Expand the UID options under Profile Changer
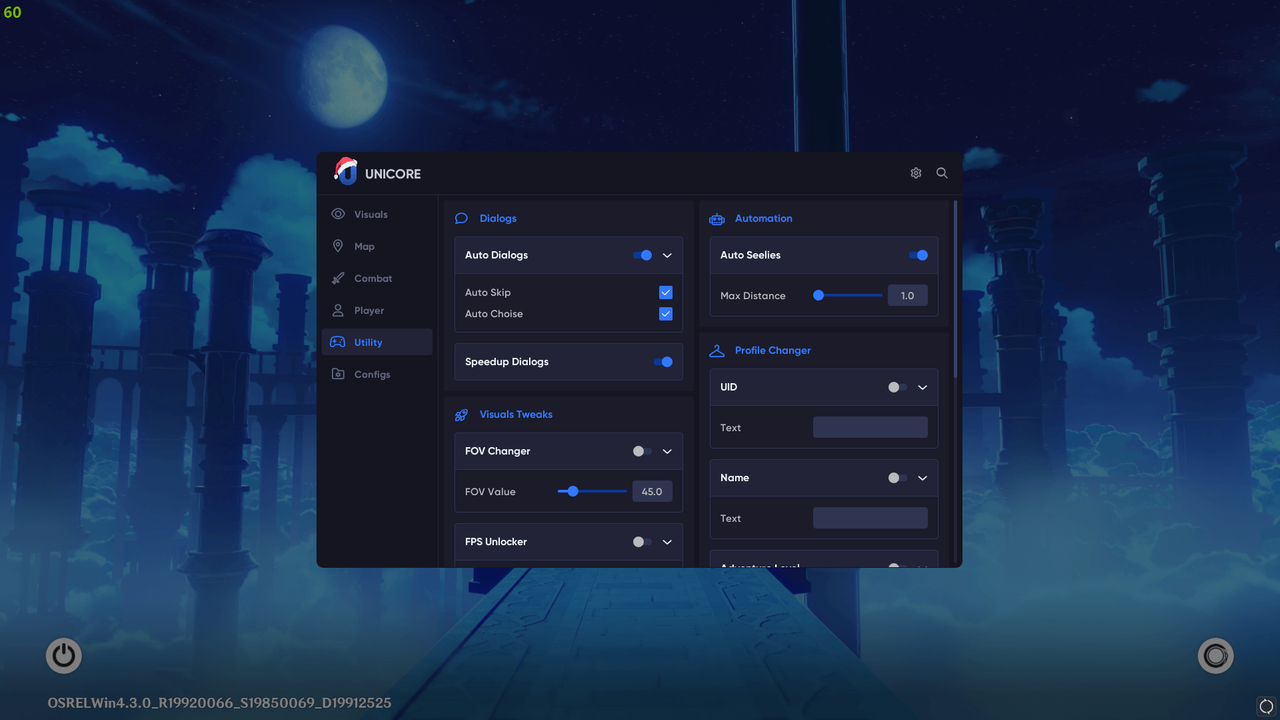Viewport: 1280px width, 720px height. click(x=922, y=387)
